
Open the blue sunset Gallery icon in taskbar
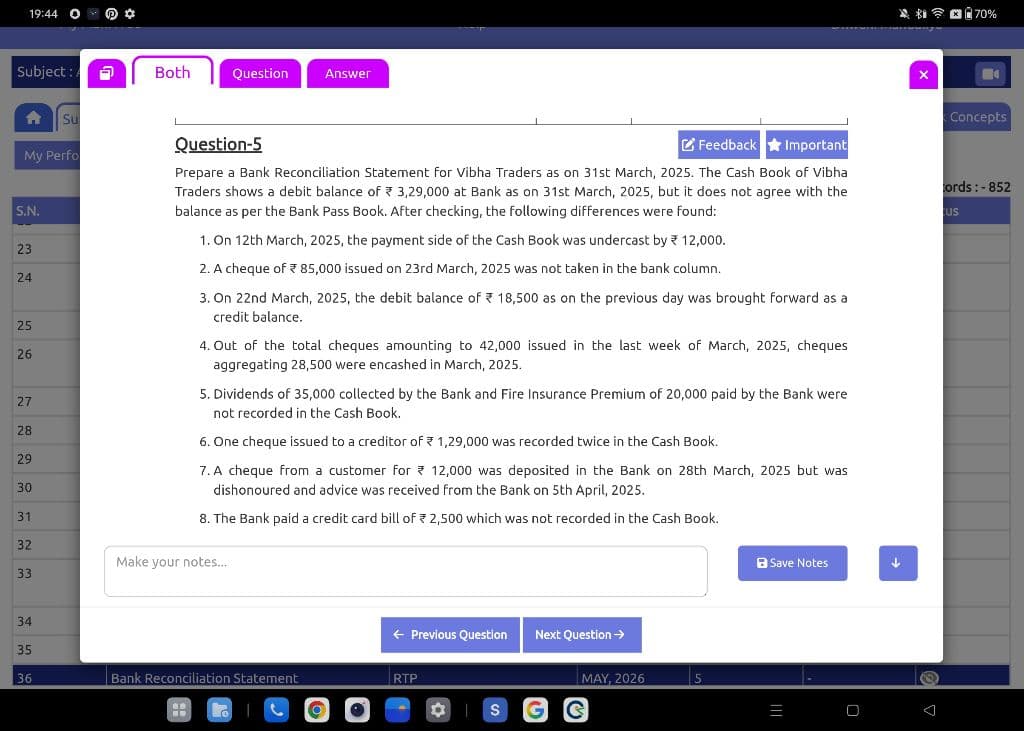398,710
